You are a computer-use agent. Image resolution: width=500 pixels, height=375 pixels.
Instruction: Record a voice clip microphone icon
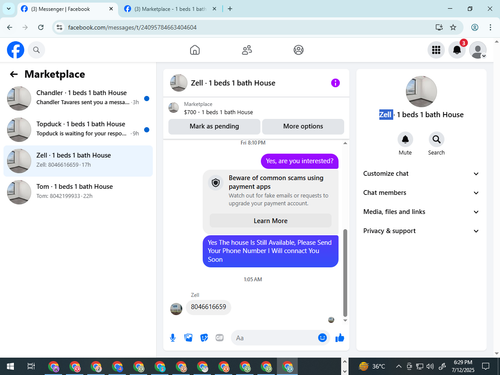pyautogui.click(x=173, y=338)
